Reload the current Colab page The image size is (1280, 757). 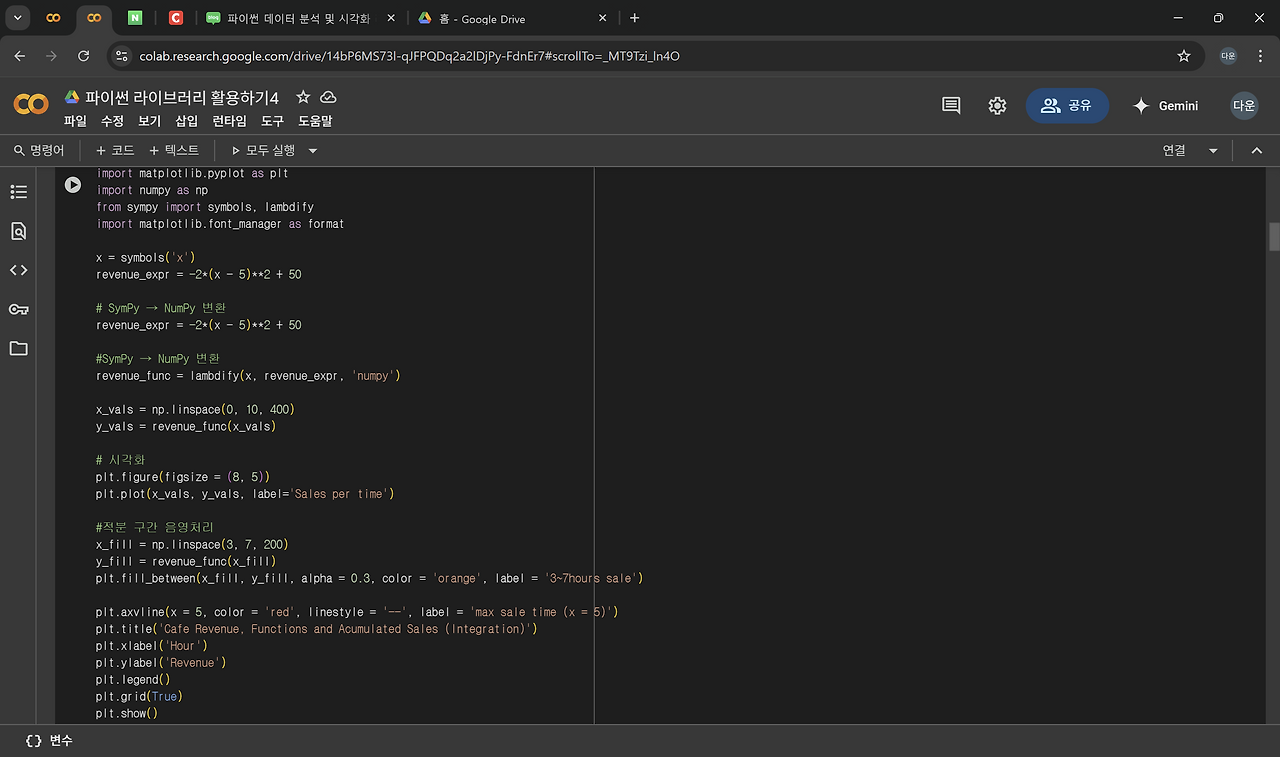click(84, 56)
